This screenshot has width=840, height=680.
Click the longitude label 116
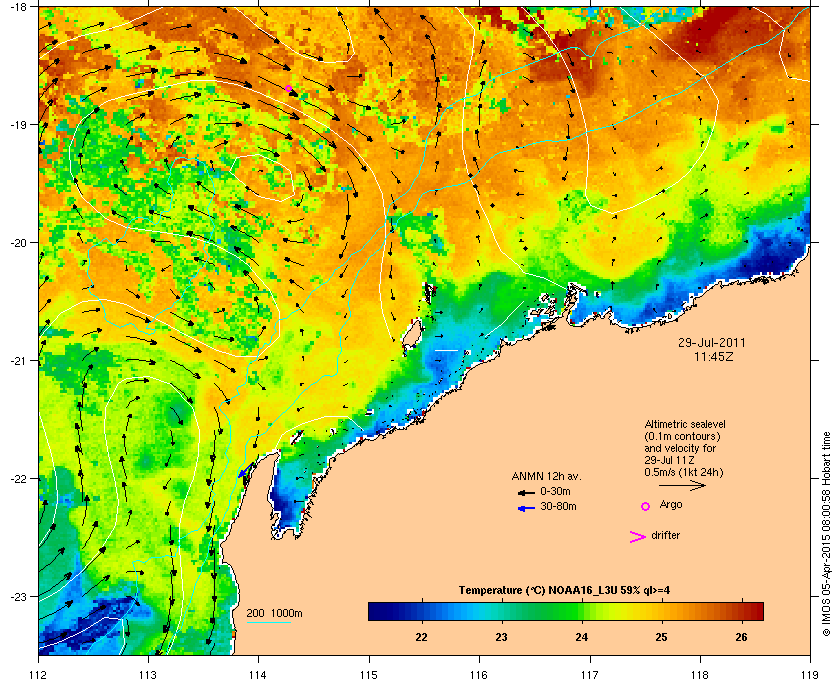coord(479,674)
